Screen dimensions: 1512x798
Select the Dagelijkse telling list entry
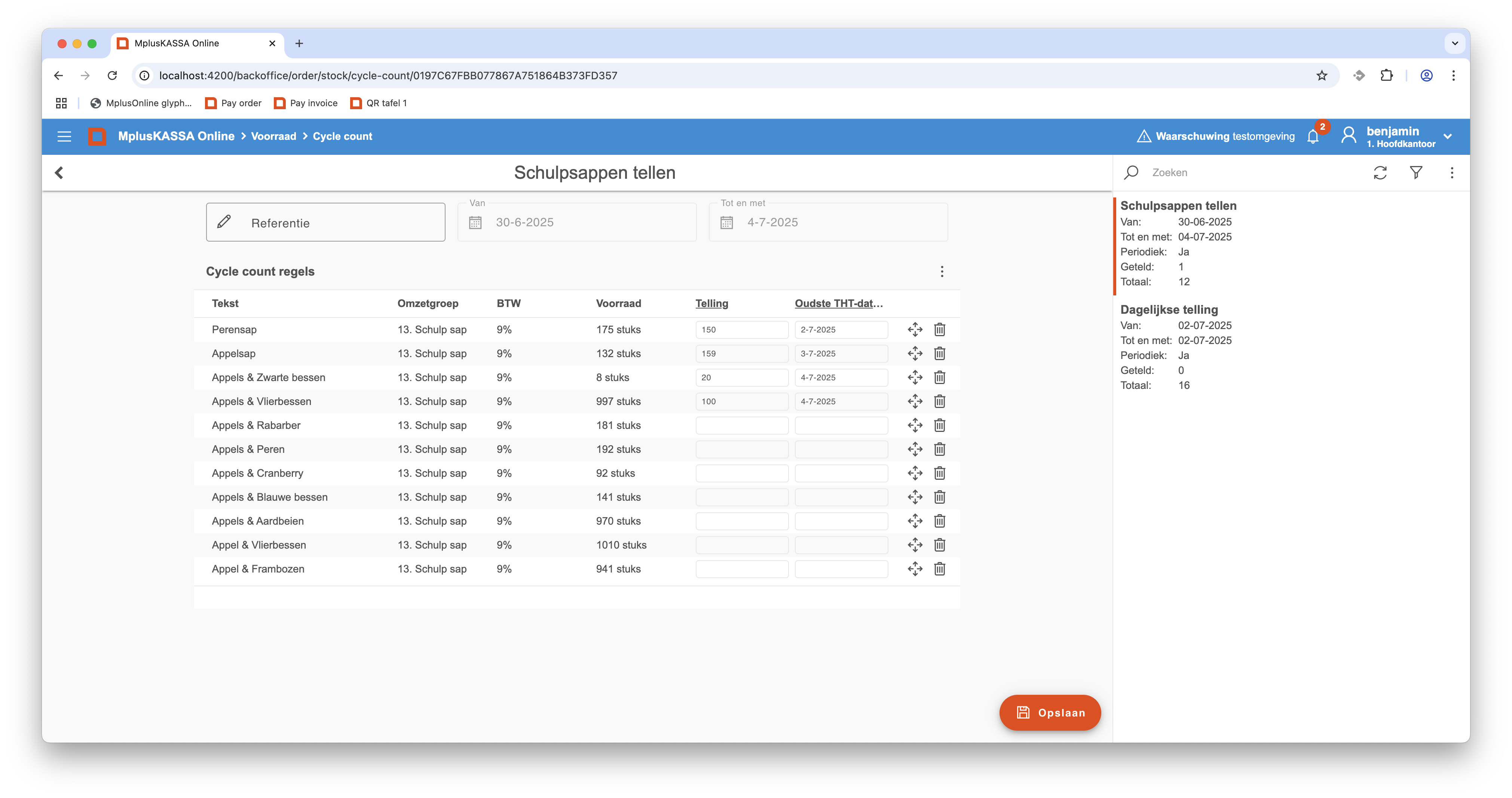coord(1291,347)
